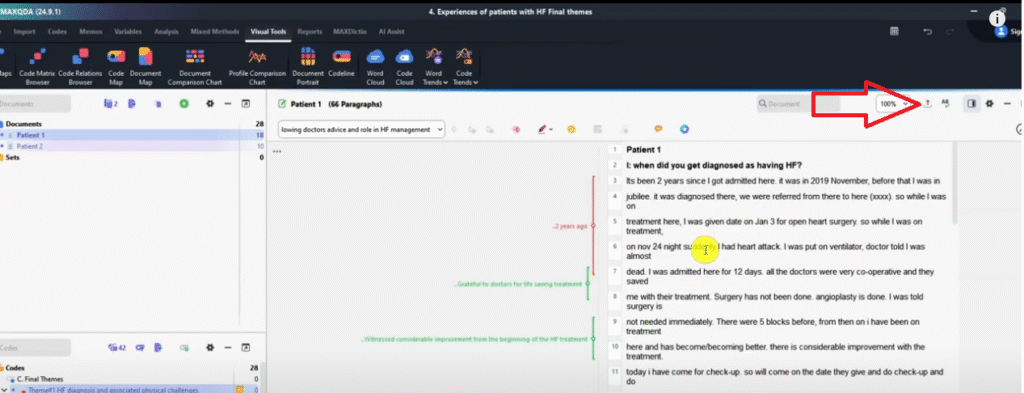Toggle edit mode for Patient 1
Screen dimensions: 1024x393
tap(282, 104)
